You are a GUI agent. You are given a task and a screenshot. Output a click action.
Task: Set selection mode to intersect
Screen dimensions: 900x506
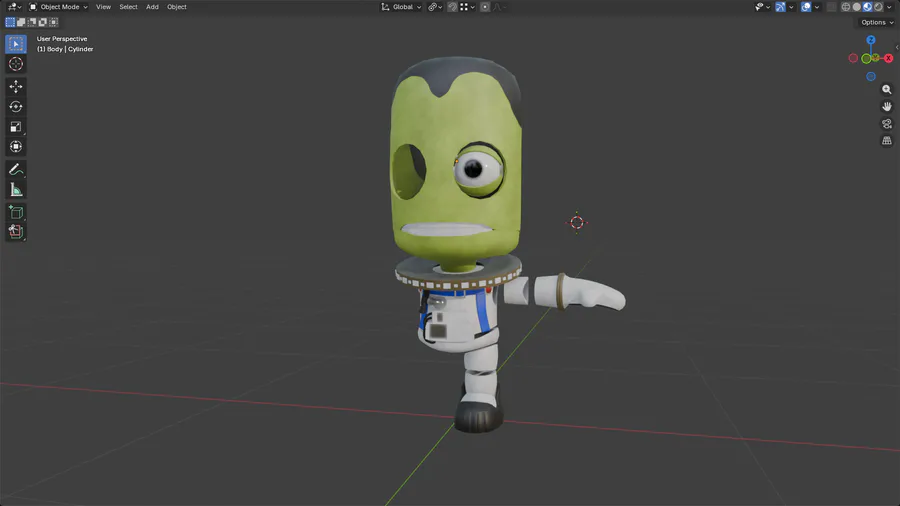[x=53, y=22]
